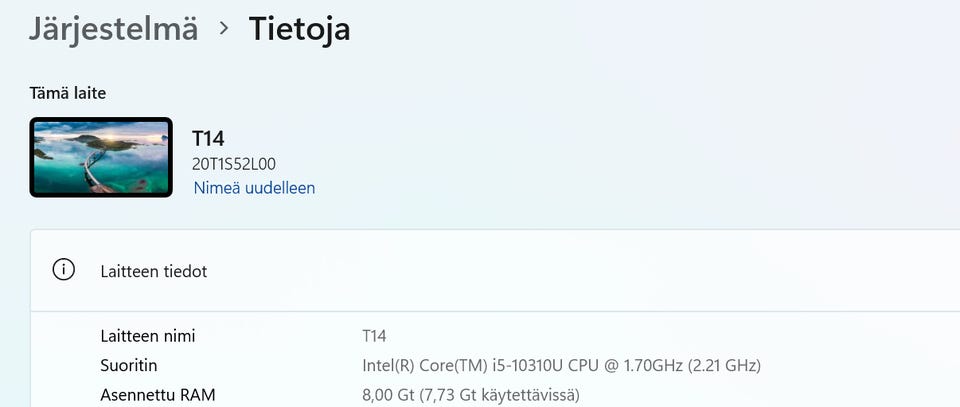Click the Suoritin label
This screenshot has height=407, width=960.
(129, 365)
